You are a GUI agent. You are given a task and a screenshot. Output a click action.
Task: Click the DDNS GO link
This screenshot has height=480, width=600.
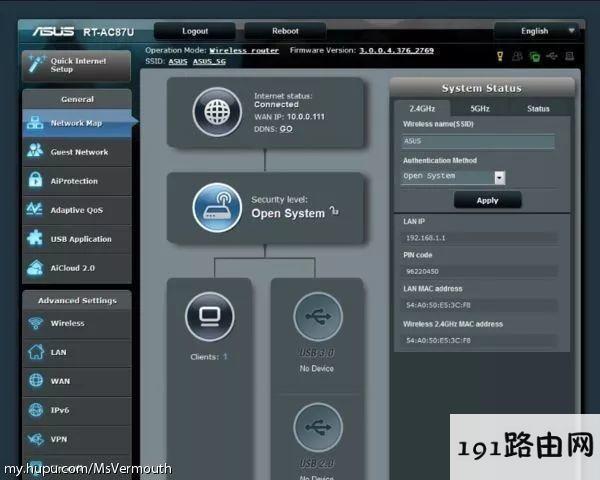click(286, 129)
